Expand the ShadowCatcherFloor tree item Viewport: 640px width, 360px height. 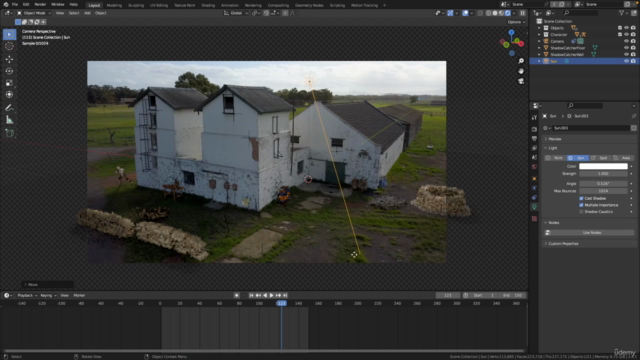tap(539, 48)
